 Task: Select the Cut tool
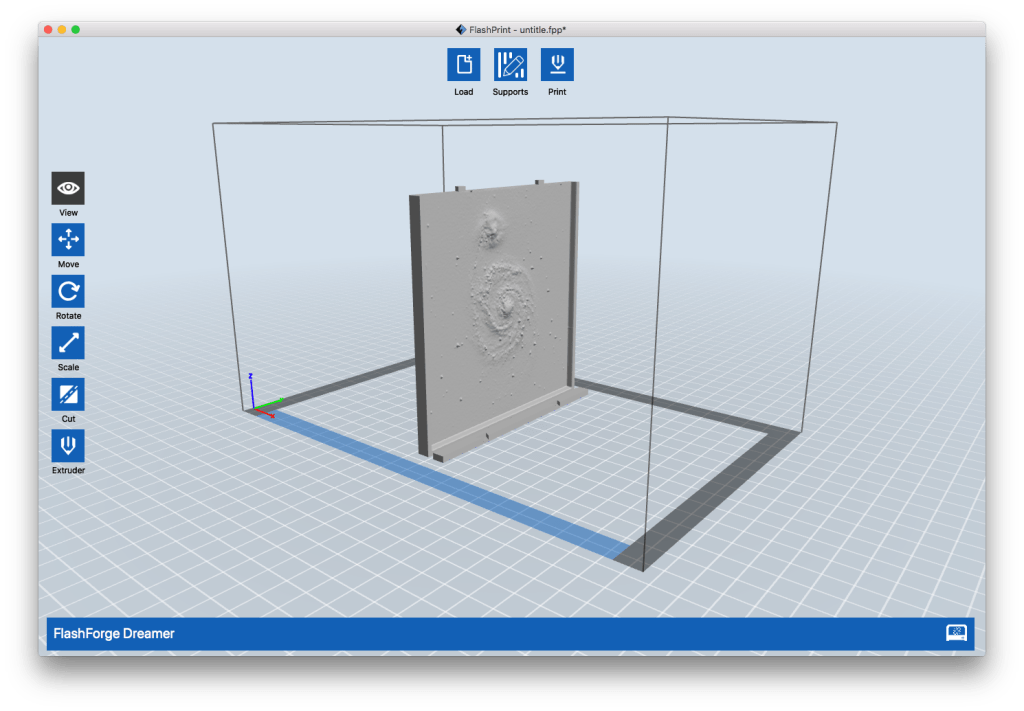click(x=67, y=395)
